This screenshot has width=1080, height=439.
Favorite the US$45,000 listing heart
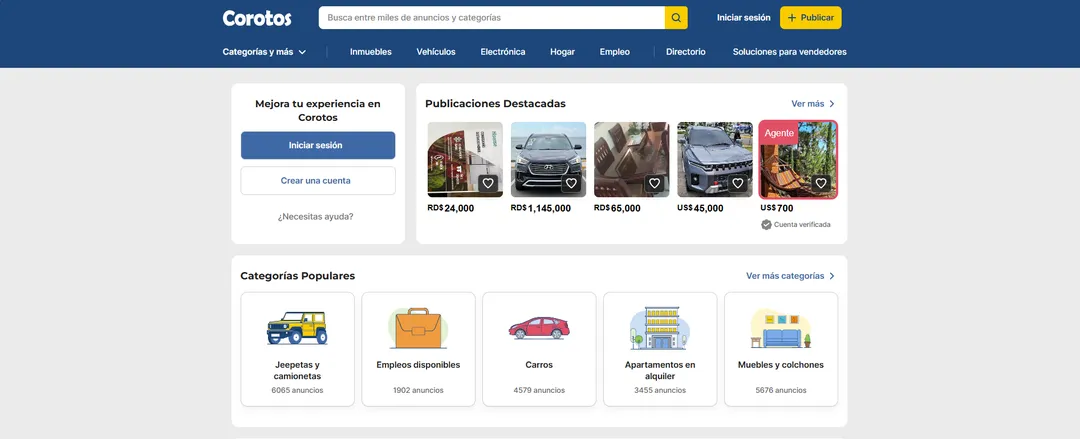pyautogui.click(x=738, y=183)
